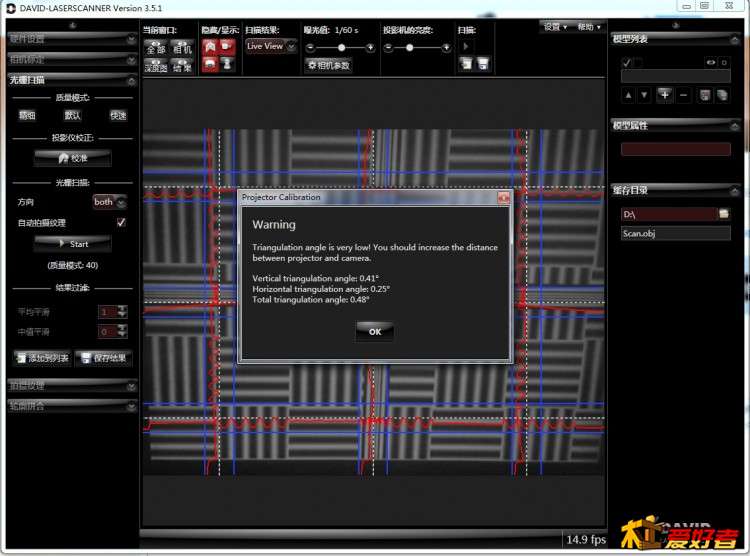Select 默认 default quality mode

[x=72, y=115]
